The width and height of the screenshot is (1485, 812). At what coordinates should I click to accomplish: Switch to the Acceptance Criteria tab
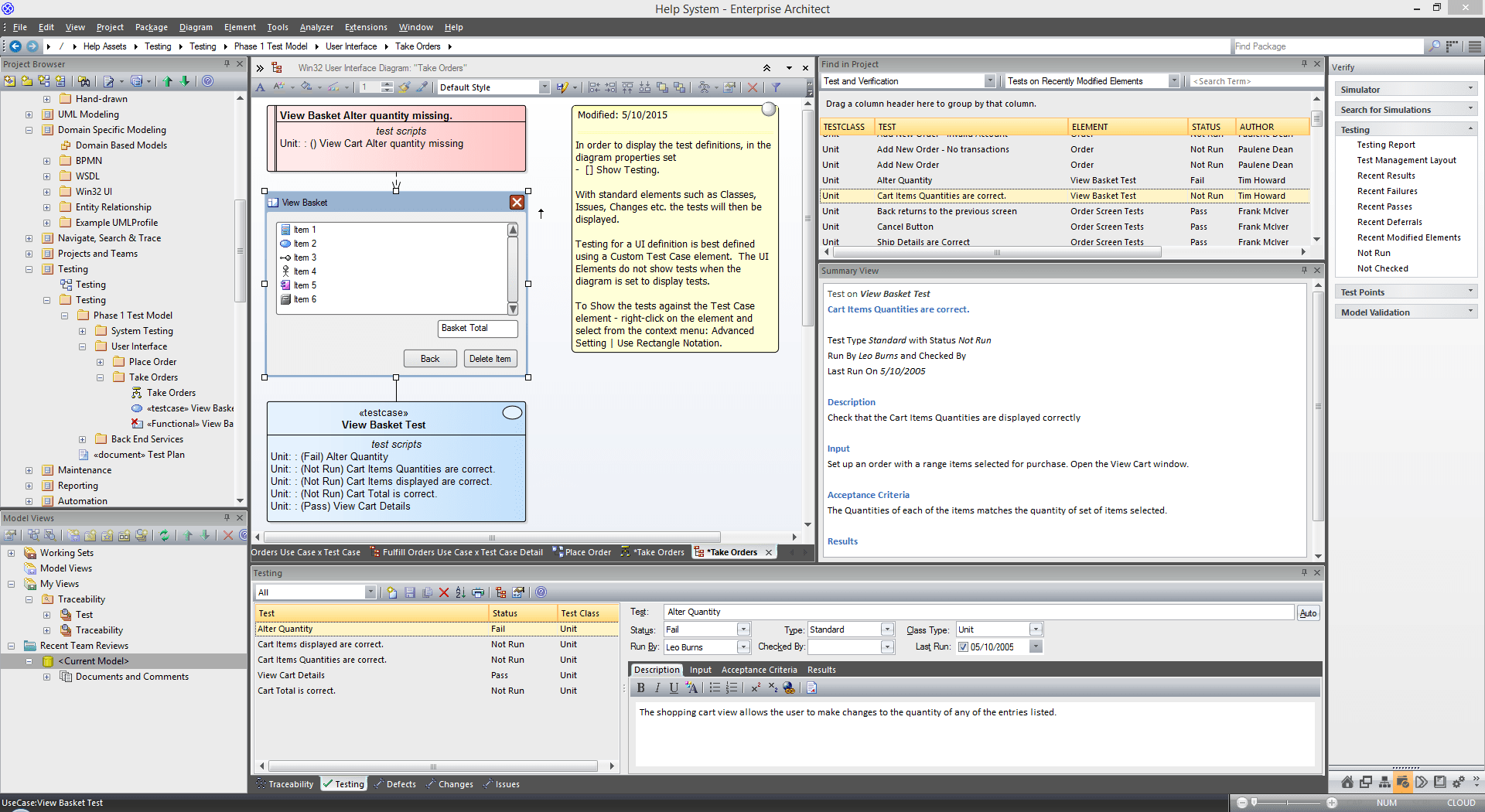[759, 670]
